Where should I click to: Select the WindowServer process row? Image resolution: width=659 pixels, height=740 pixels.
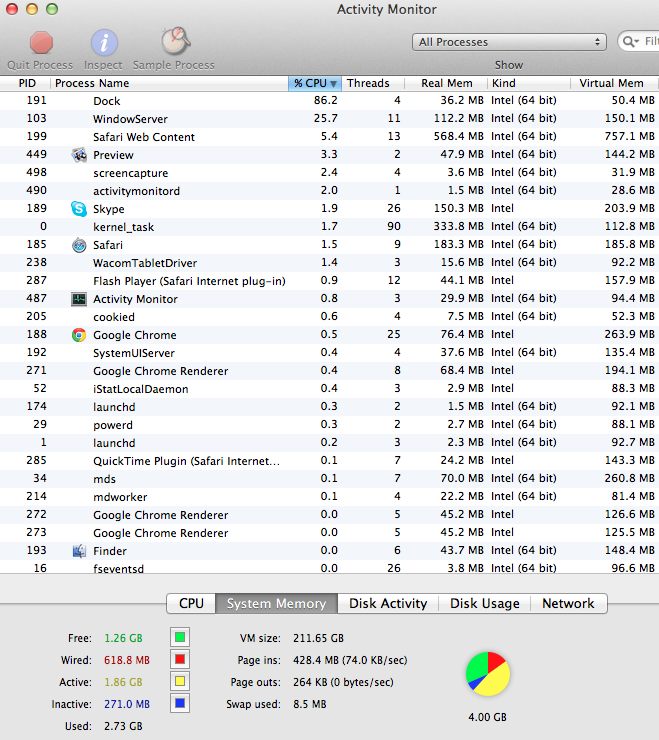point(330,118)
